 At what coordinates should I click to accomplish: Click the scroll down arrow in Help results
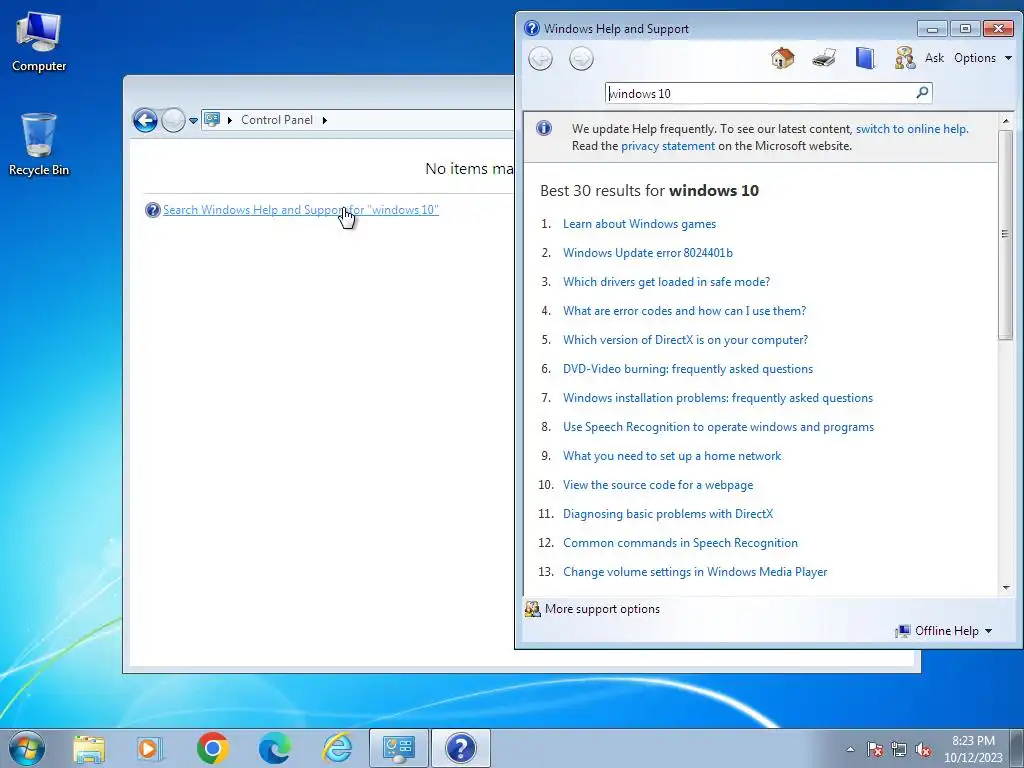pos(1006,588)
